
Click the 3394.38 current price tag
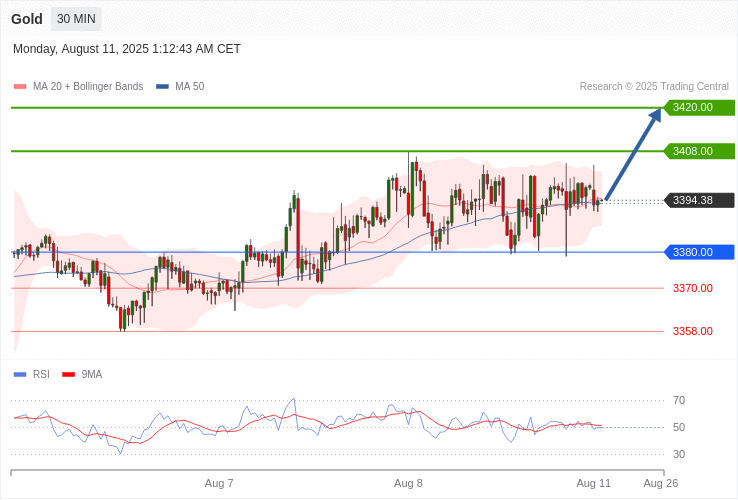[699, 200]
